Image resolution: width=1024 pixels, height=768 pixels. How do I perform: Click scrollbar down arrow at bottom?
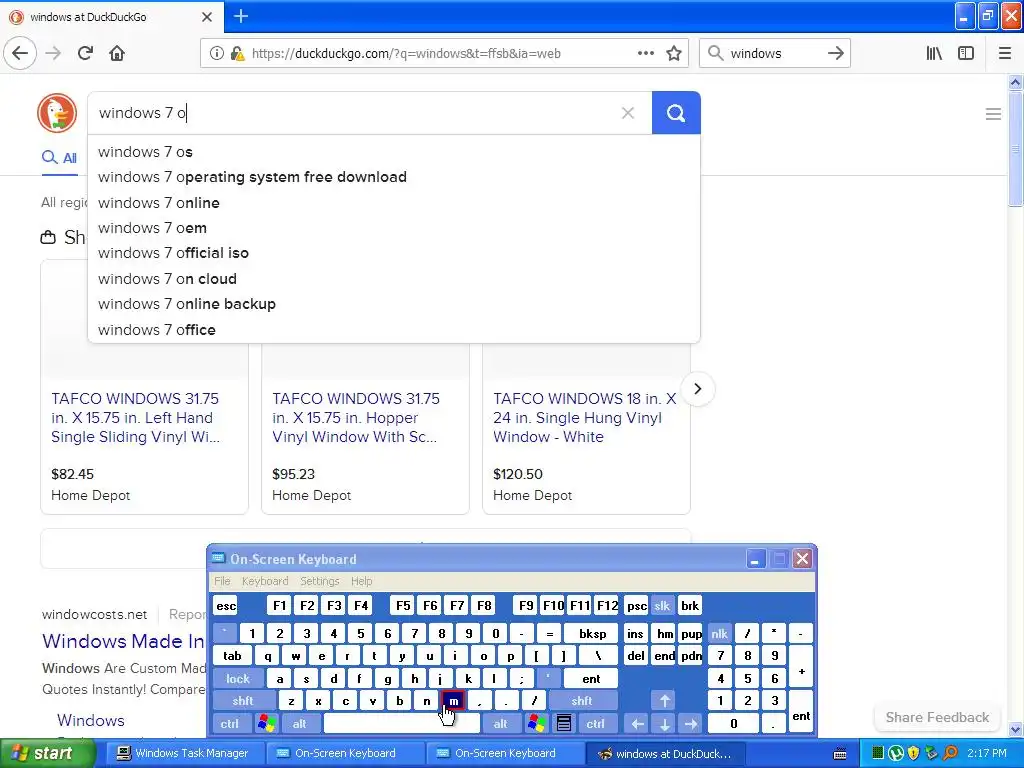[x=1015, y=729]
